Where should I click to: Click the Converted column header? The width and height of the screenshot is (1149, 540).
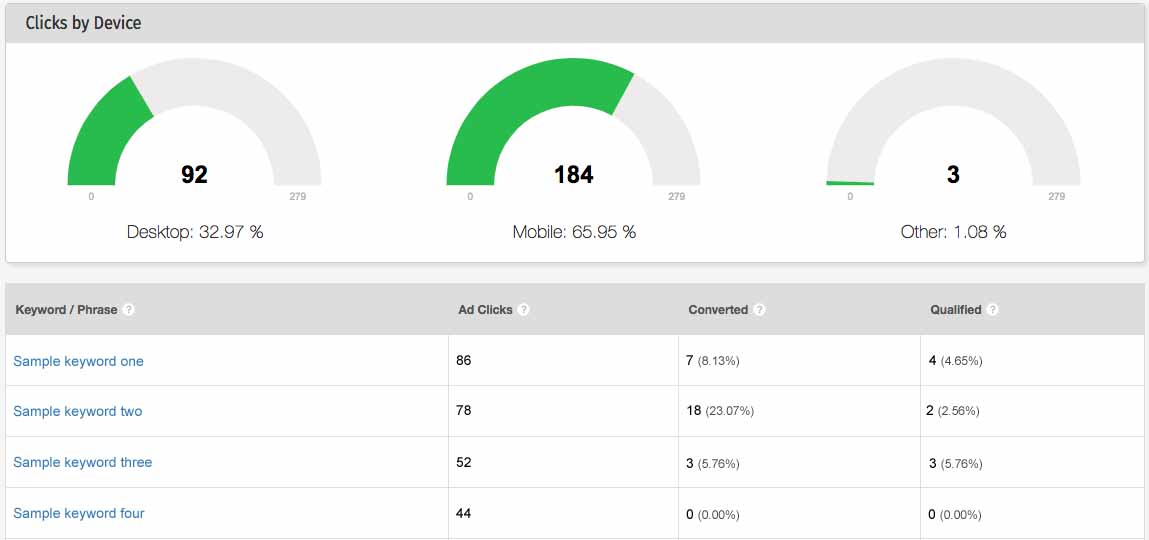(x=718, y=310)
